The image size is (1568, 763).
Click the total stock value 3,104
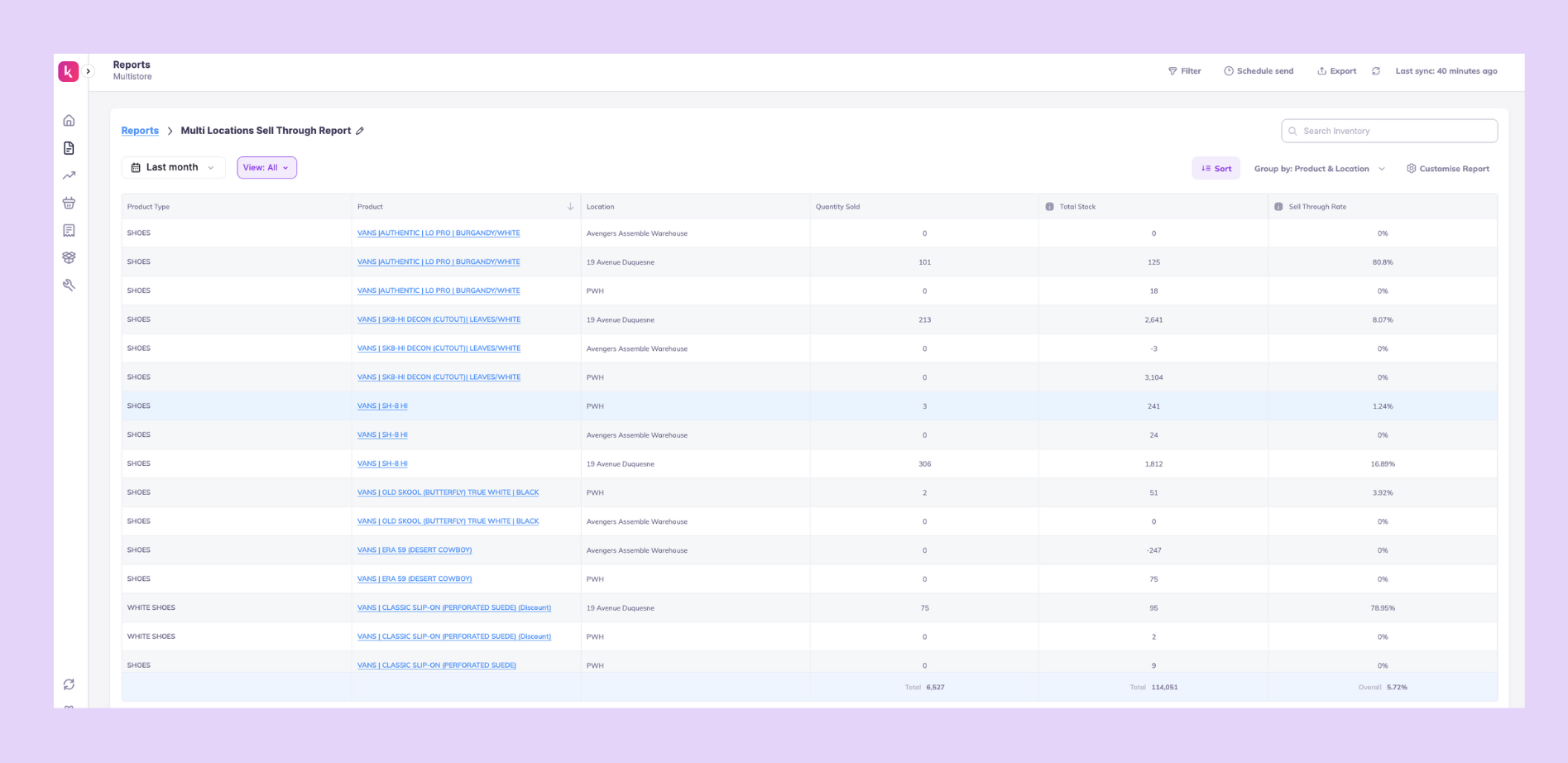pyautogui.click(x=1153, y=377)
